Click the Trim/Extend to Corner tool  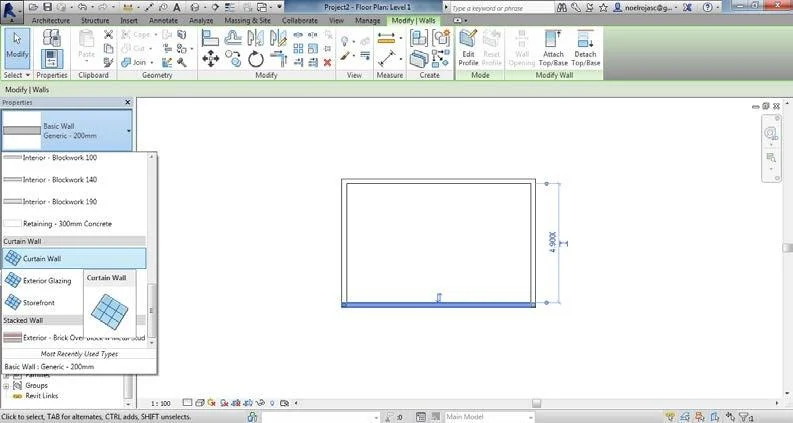(278, 59)
